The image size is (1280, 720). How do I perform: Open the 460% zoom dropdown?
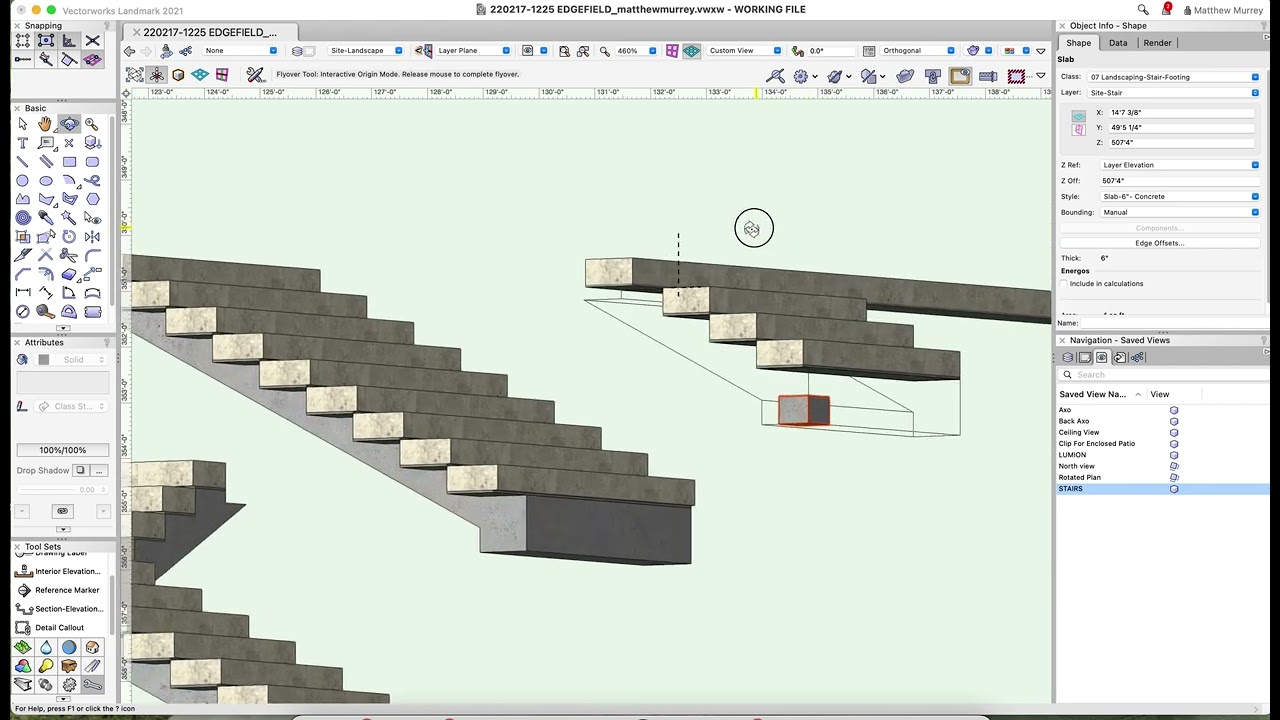coord(636,50)
